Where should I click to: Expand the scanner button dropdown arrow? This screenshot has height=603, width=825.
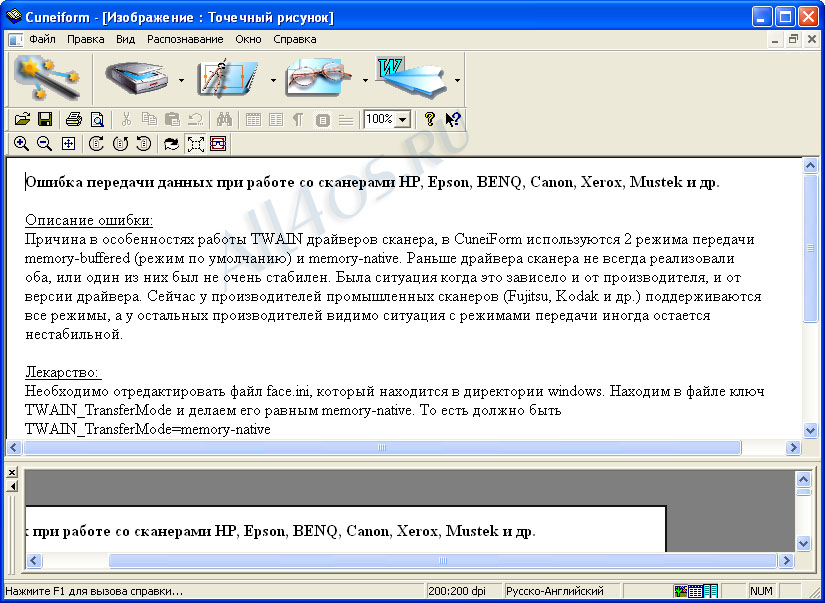click(182, 80)
